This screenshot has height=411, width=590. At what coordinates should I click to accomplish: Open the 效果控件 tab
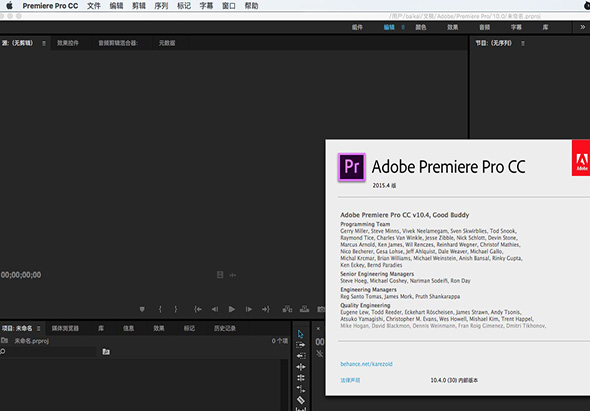coord(68,43)
